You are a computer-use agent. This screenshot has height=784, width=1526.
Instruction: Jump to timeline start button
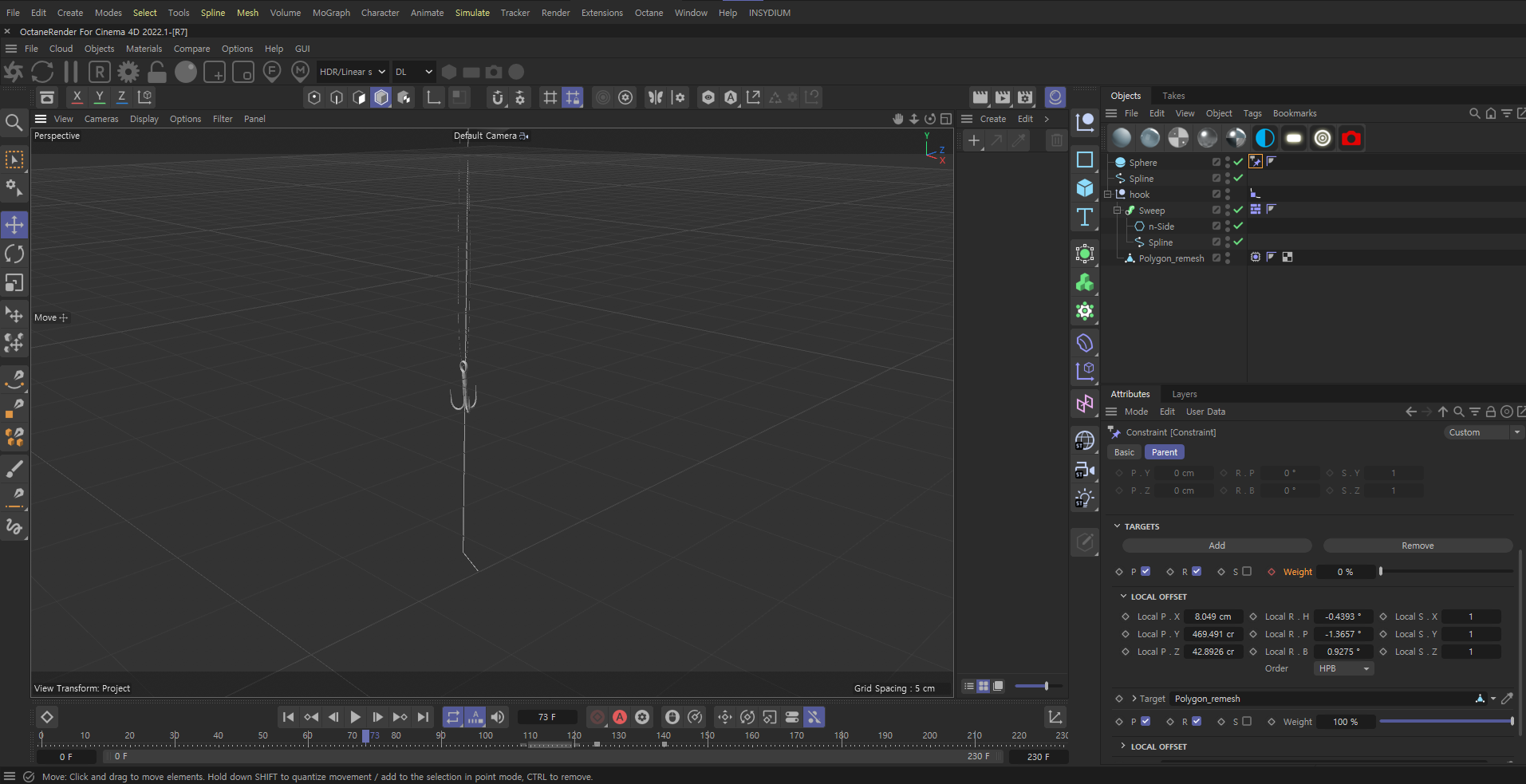(x=289, y=717)
